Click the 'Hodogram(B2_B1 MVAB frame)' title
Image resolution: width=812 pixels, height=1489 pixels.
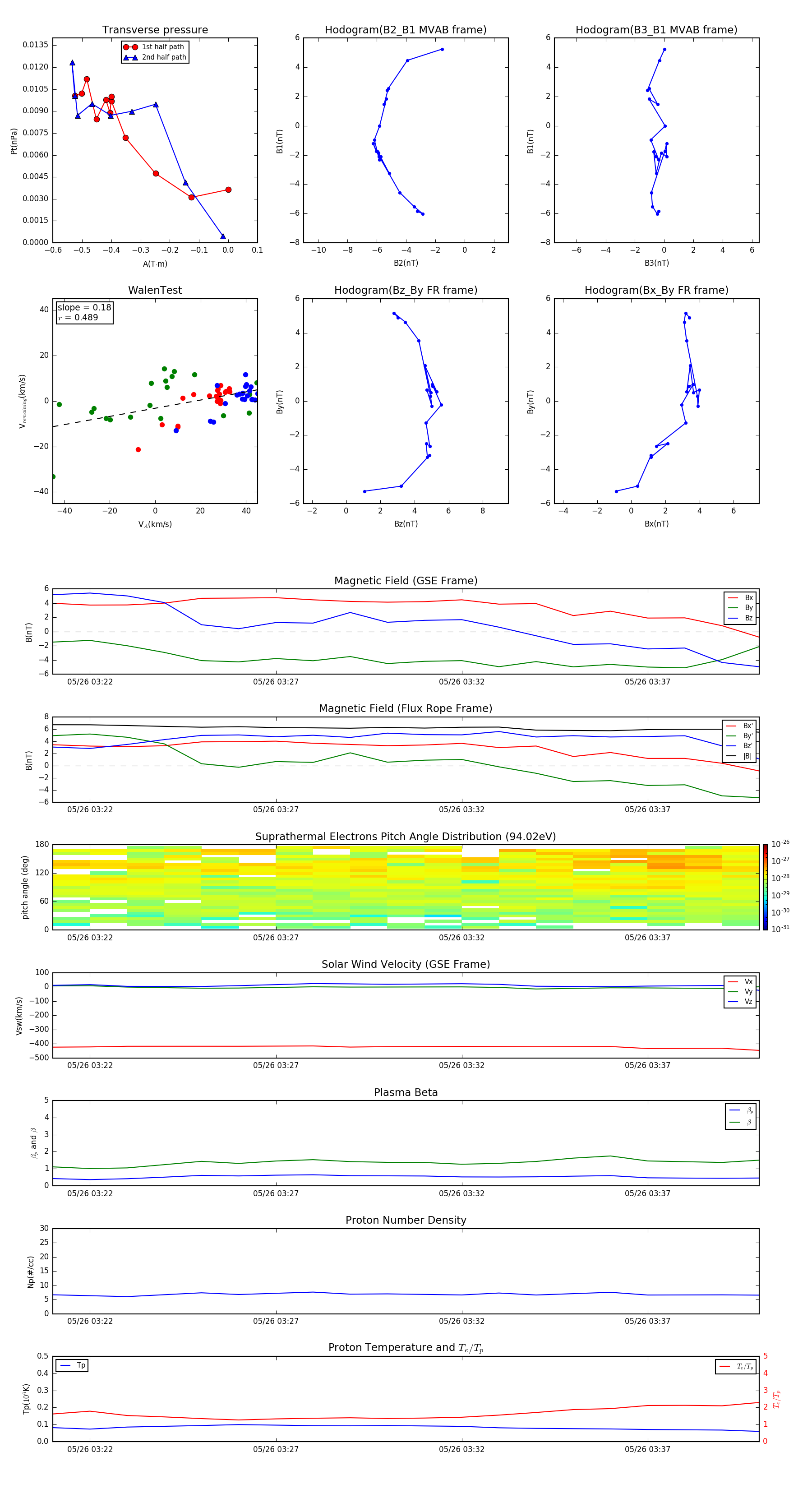[x=406, y=29]
